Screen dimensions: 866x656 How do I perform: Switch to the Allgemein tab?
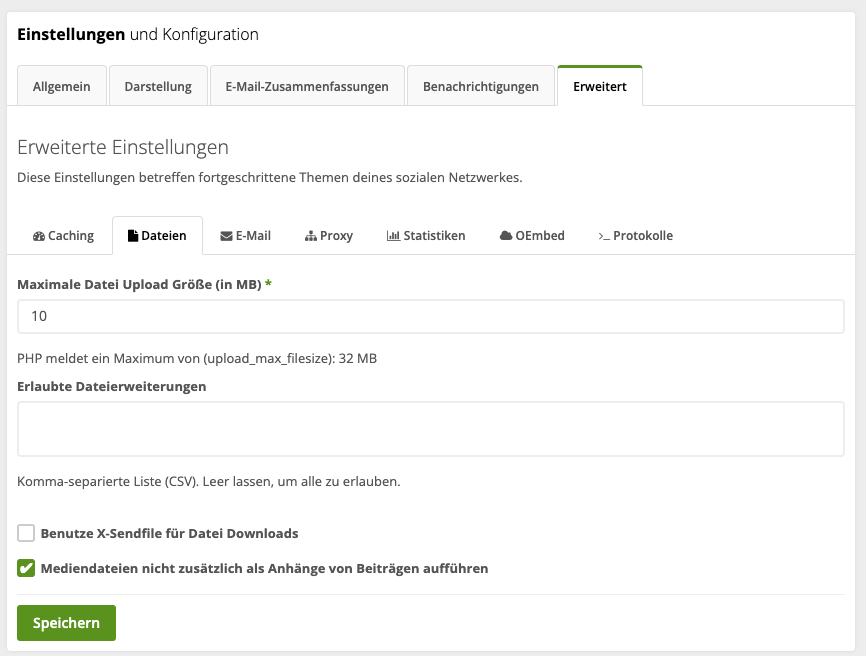(x=61, y=86)
